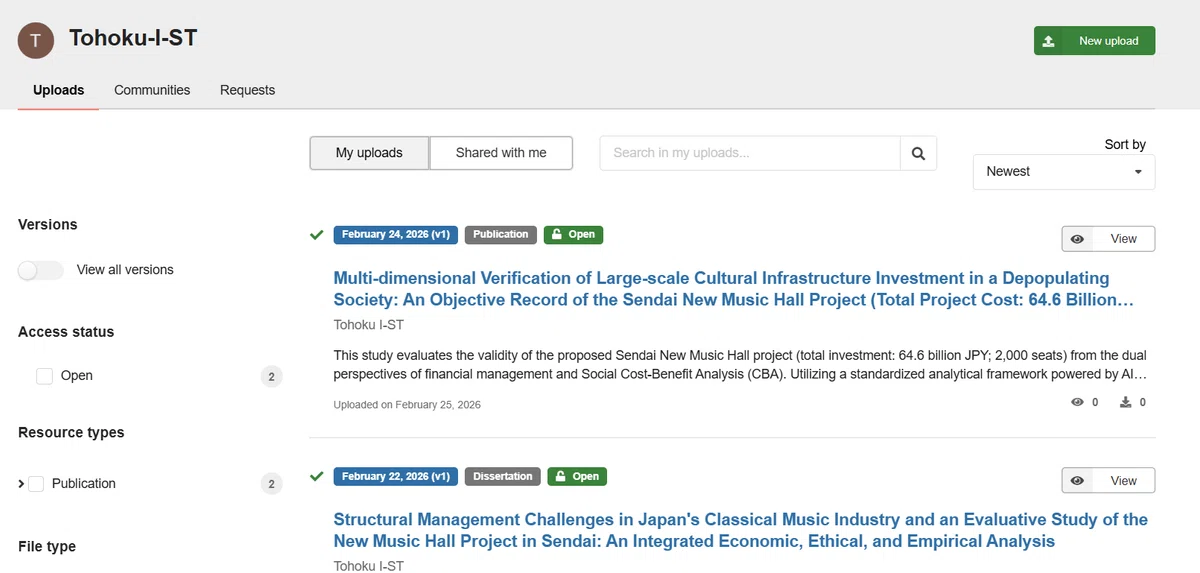Image resolution: width=1200 pixels, height=573 pixels.
Task: Click the green checkmark beside February 24 record
Action: pos(317,234)
